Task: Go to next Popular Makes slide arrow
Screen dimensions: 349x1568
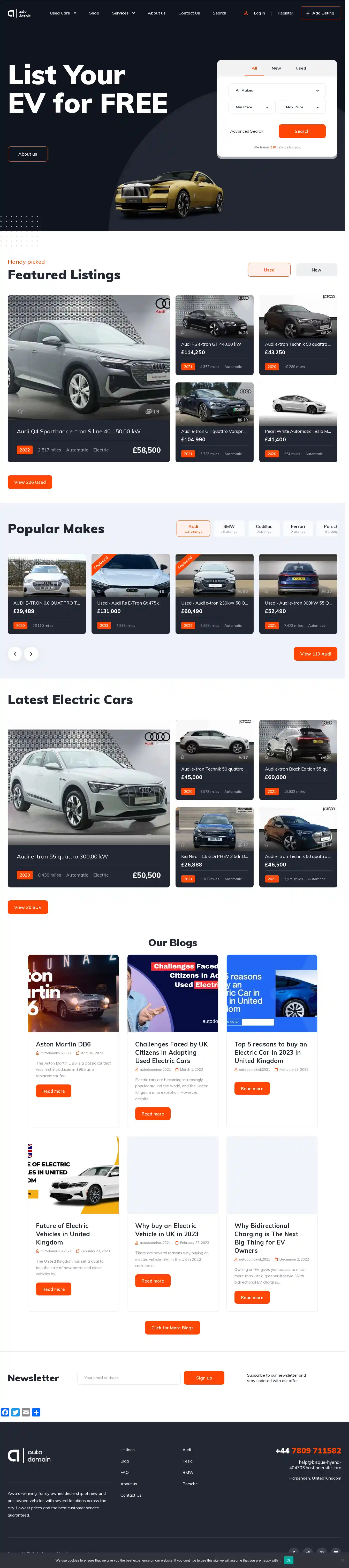Action: click(x=31, y=654)
